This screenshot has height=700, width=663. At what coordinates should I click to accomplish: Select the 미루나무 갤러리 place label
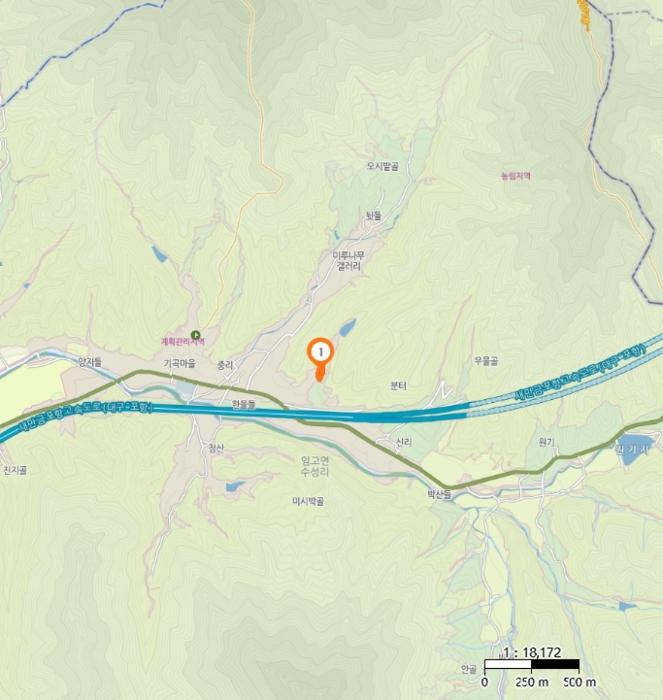[x=349, y=261]
